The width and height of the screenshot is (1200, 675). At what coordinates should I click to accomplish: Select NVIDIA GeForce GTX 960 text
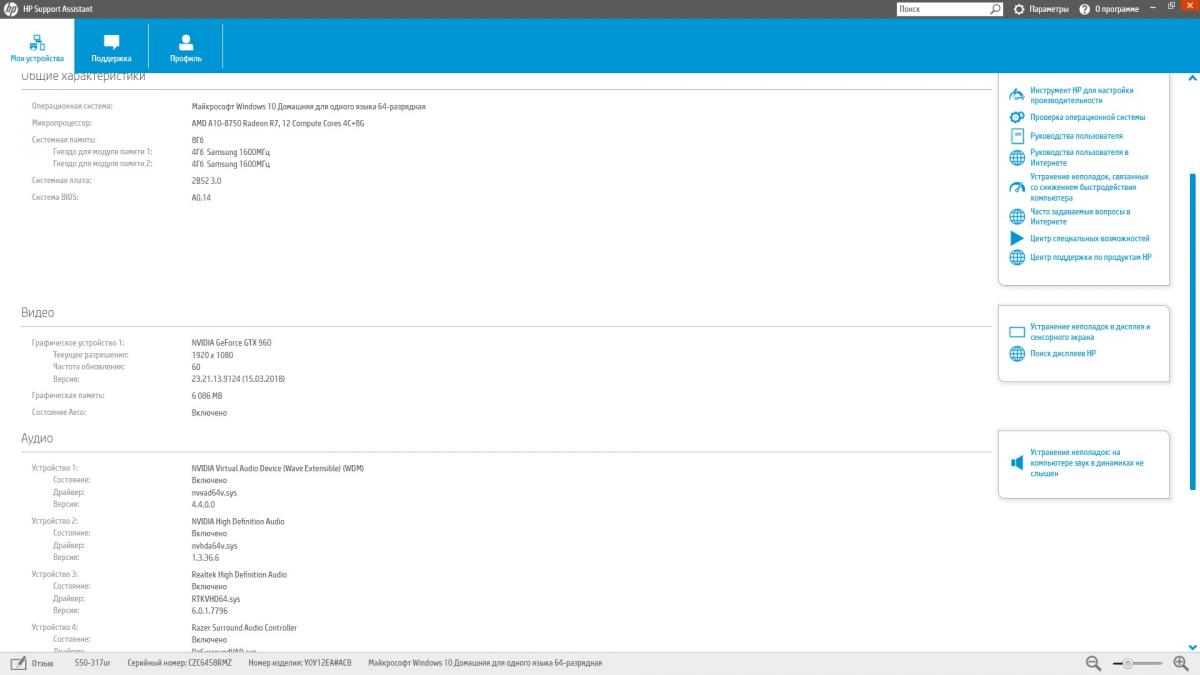pos(231,342)
